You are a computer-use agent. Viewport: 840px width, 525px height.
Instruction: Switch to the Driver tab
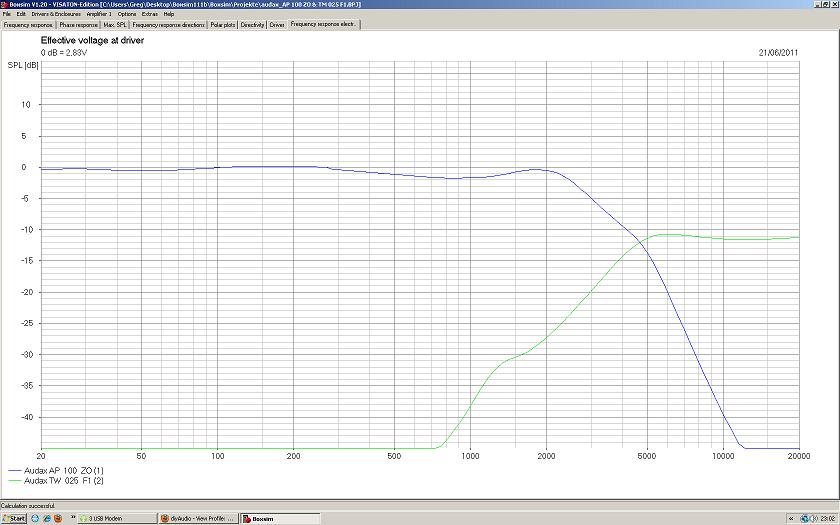[277, 25]
